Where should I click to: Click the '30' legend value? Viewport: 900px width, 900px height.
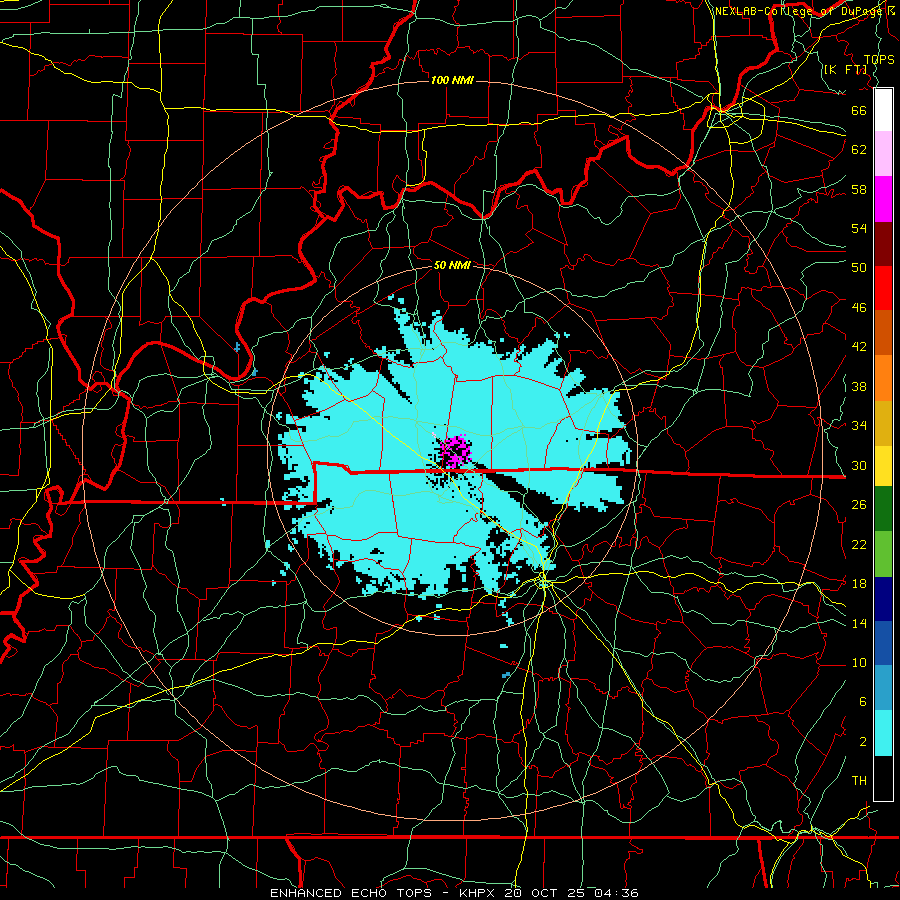[x=859, y=465]
